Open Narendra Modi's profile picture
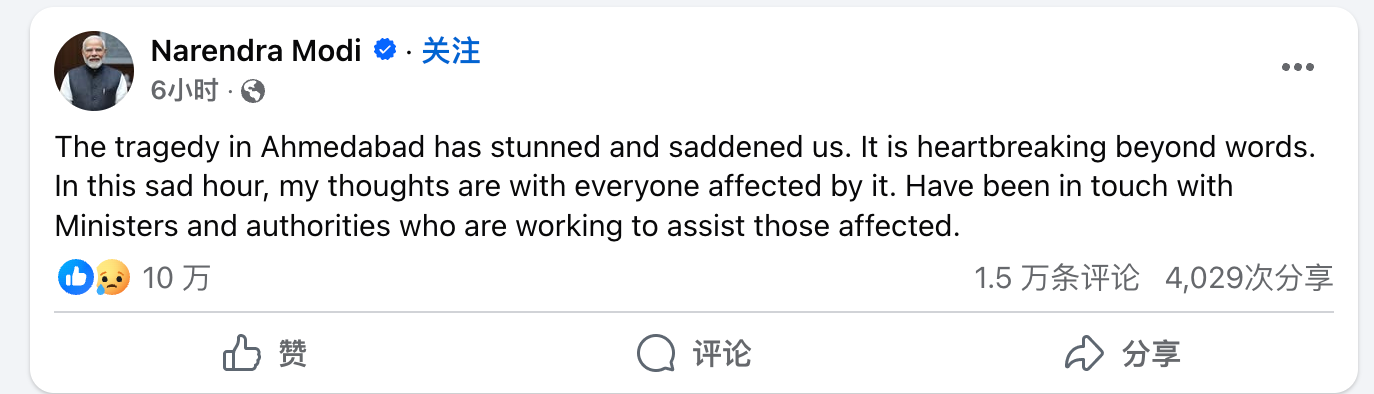This screenshot has width=1374, height=394. [x=94, y=71]
